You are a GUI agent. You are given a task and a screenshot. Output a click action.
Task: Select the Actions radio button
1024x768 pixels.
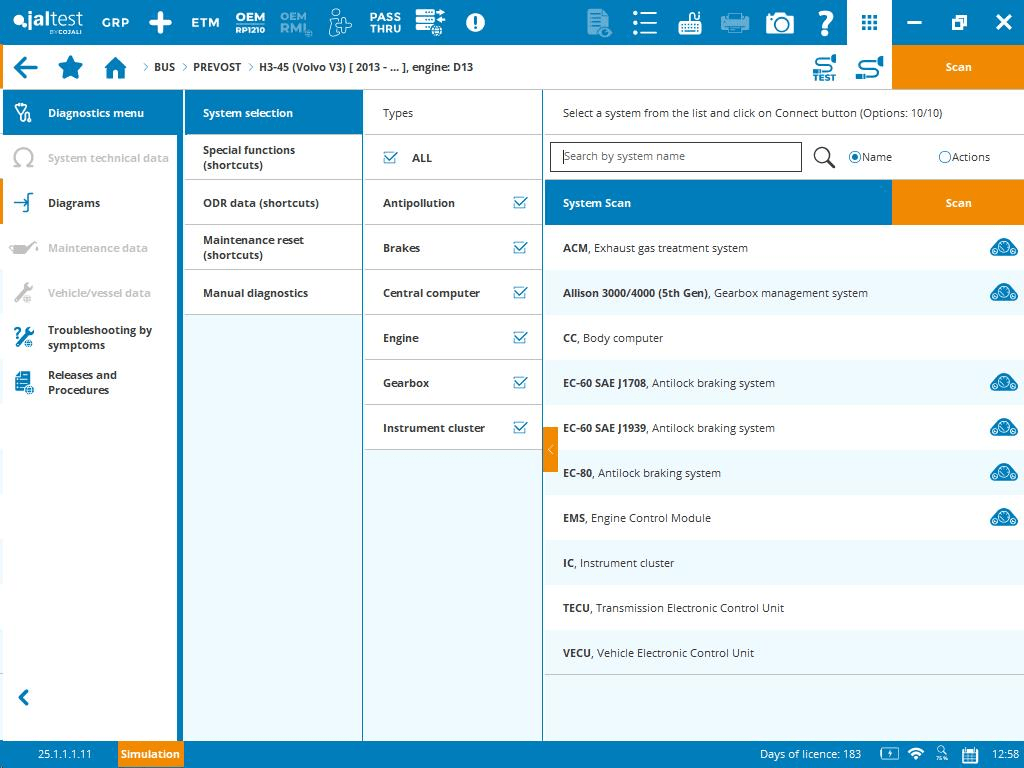pos(945,157)
